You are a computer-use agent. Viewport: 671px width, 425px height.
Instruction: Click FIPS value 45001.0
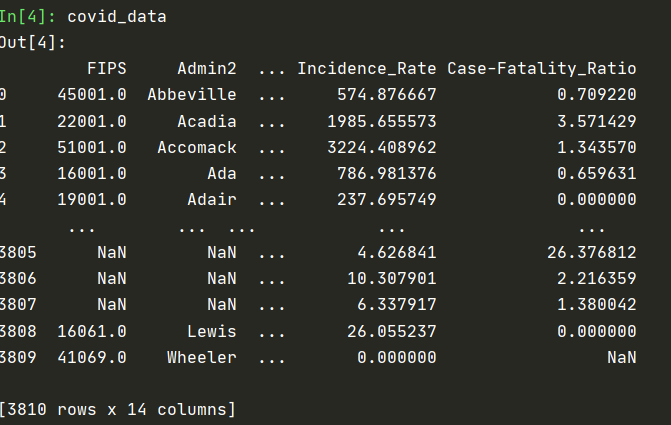[x=96, y=95]
